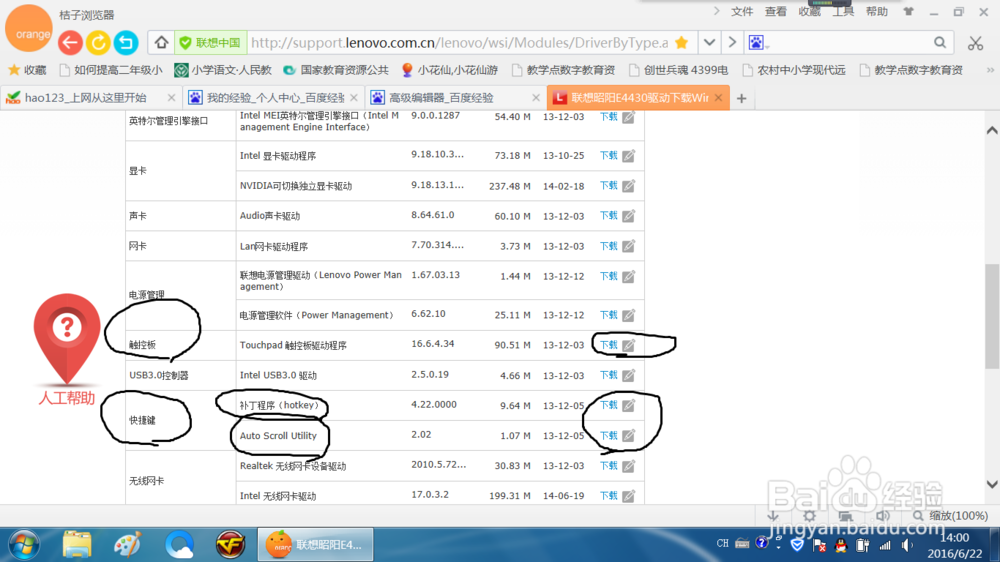Click edit icon for Intel 显卡驱动程序 row
The image size is (1000, 562).
[x=629, y=155]
